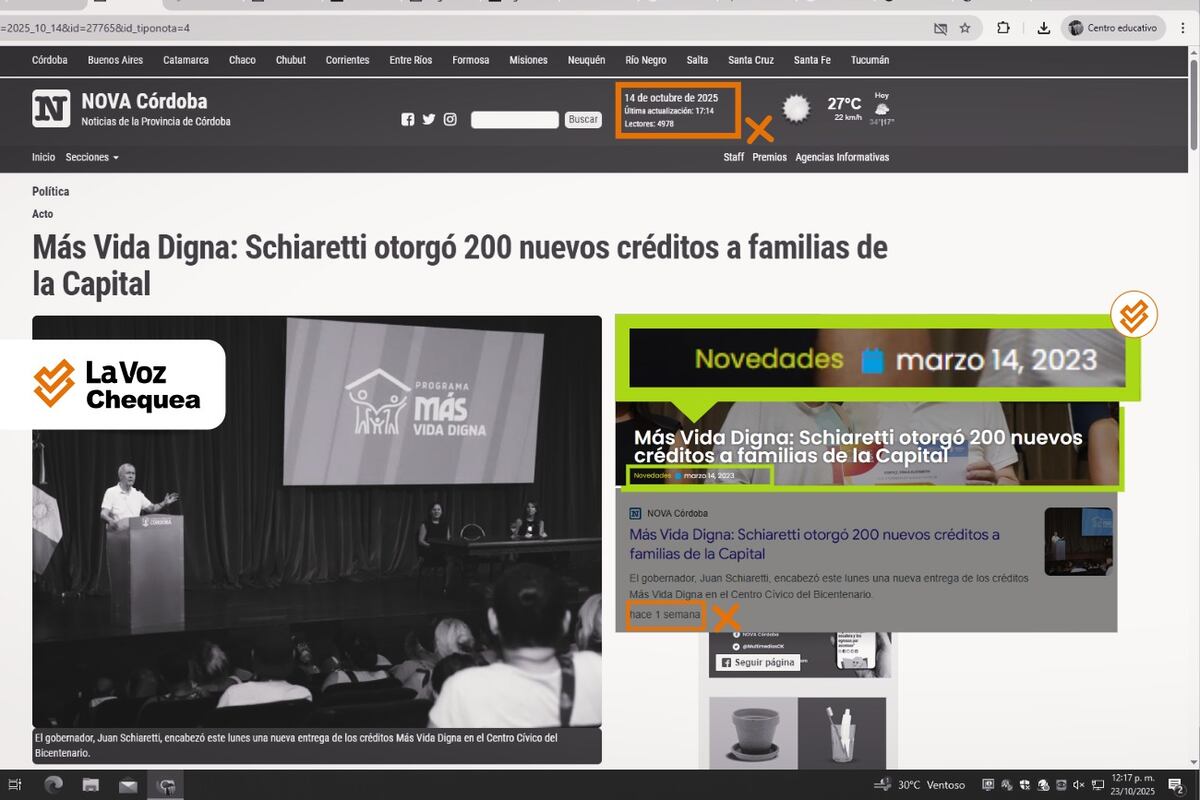Image resolution: width=1200 pixels, height=800 pixels.
Task: Click the Política category link
Action: point(50,191)
